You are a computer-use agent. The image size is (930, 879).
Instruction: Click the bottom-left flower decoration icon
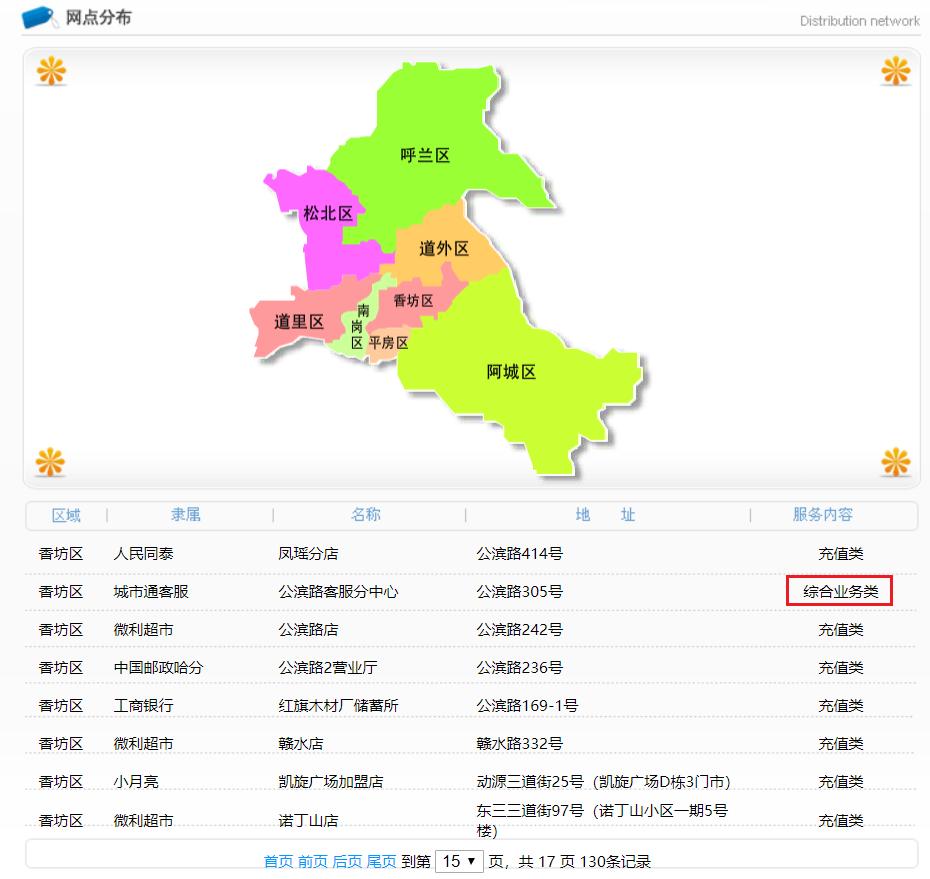coord(50,462)
